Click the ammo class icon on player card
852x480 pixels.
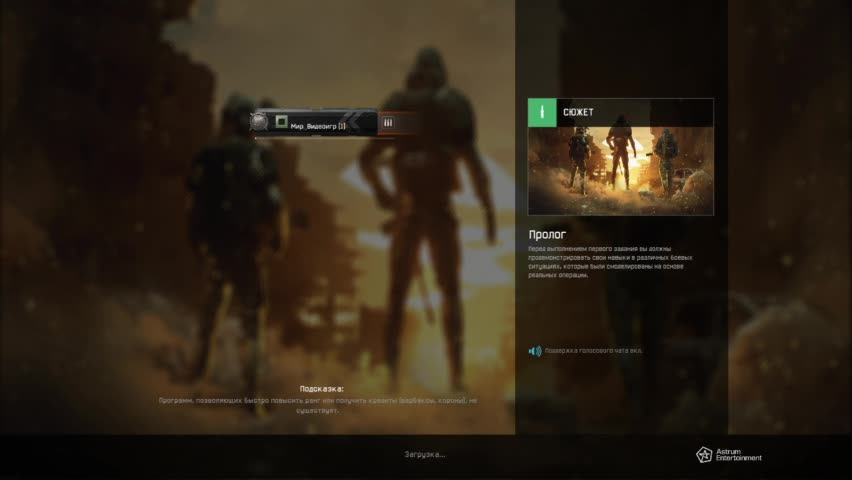(388, 123)
